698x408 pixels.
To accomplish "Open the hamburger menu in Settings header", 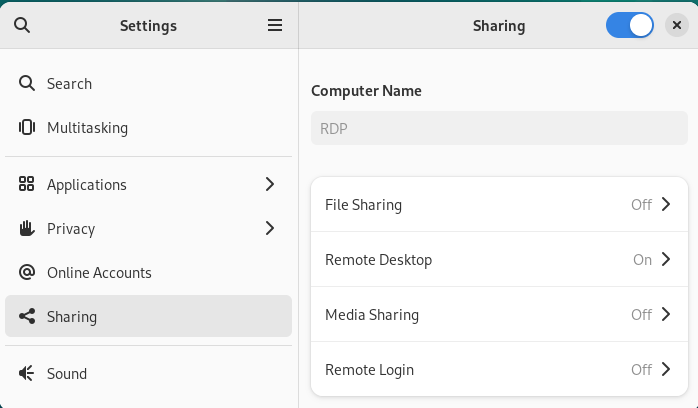I will click(275, 25).
